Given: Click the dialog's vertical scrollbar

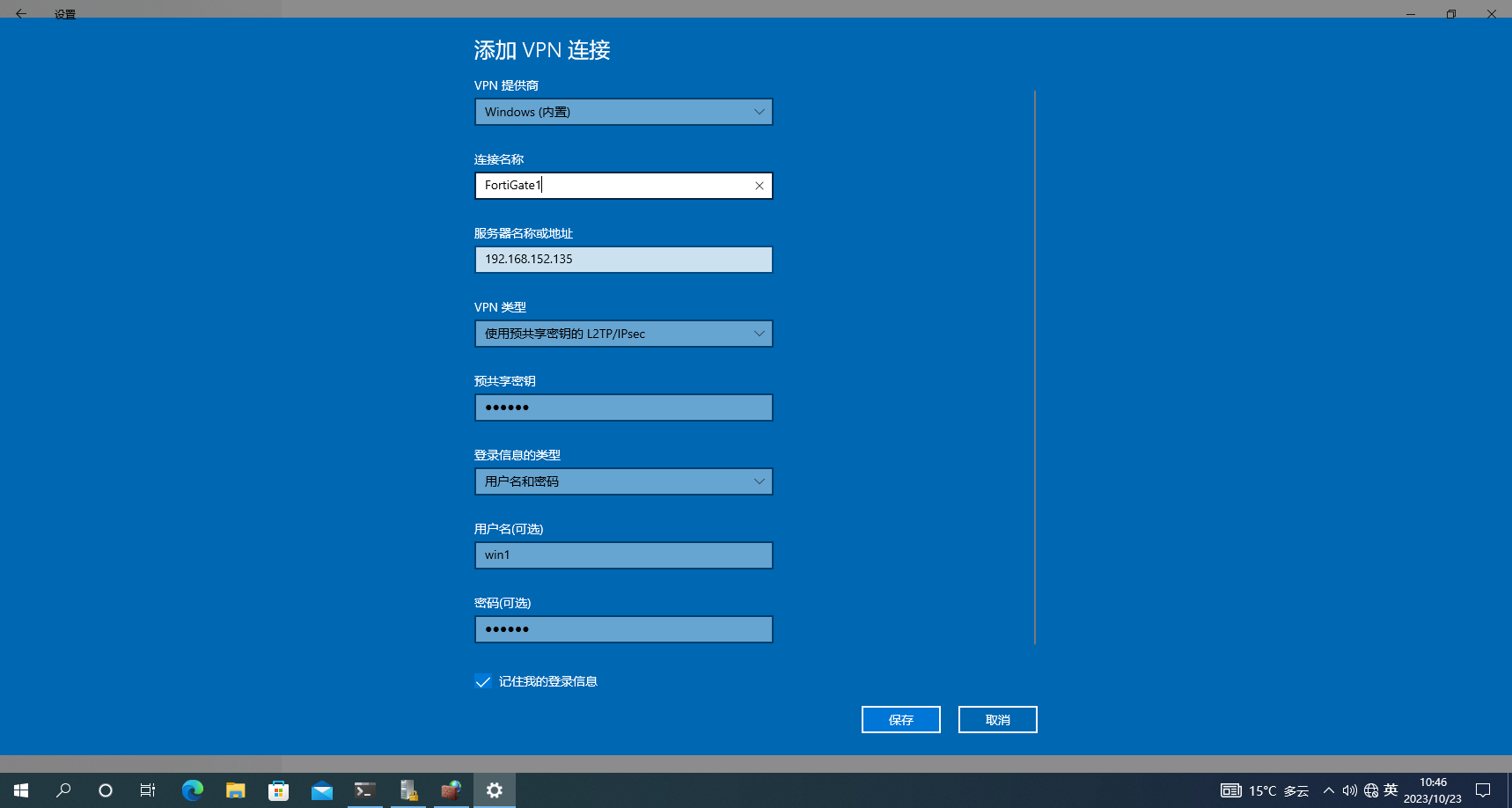Looking at the screenshot, I should tap(1035, 367).
